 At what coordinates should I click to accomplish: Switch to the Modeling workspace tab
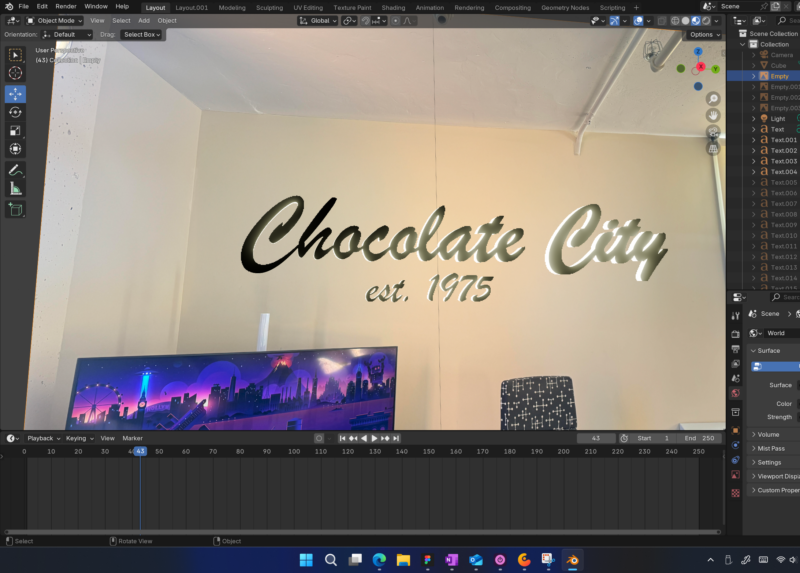(x=232, y=8)
